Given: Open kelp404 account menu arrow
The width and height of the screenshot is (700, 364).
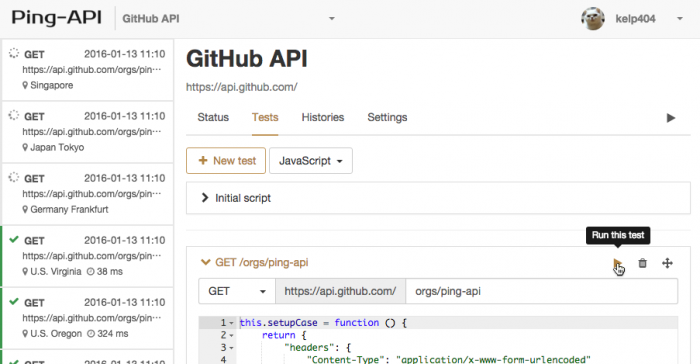Looking at the screenshot, I should click(x=679, y=19).
